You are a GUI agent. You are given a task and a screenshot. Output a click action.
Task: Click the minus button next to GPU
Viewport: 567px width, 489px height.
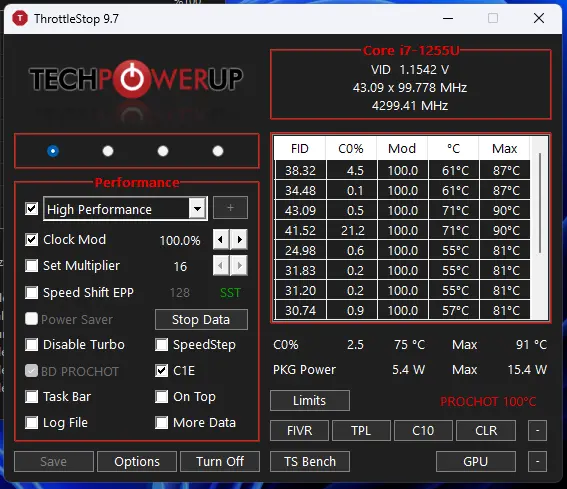click(x=537, y=462)
